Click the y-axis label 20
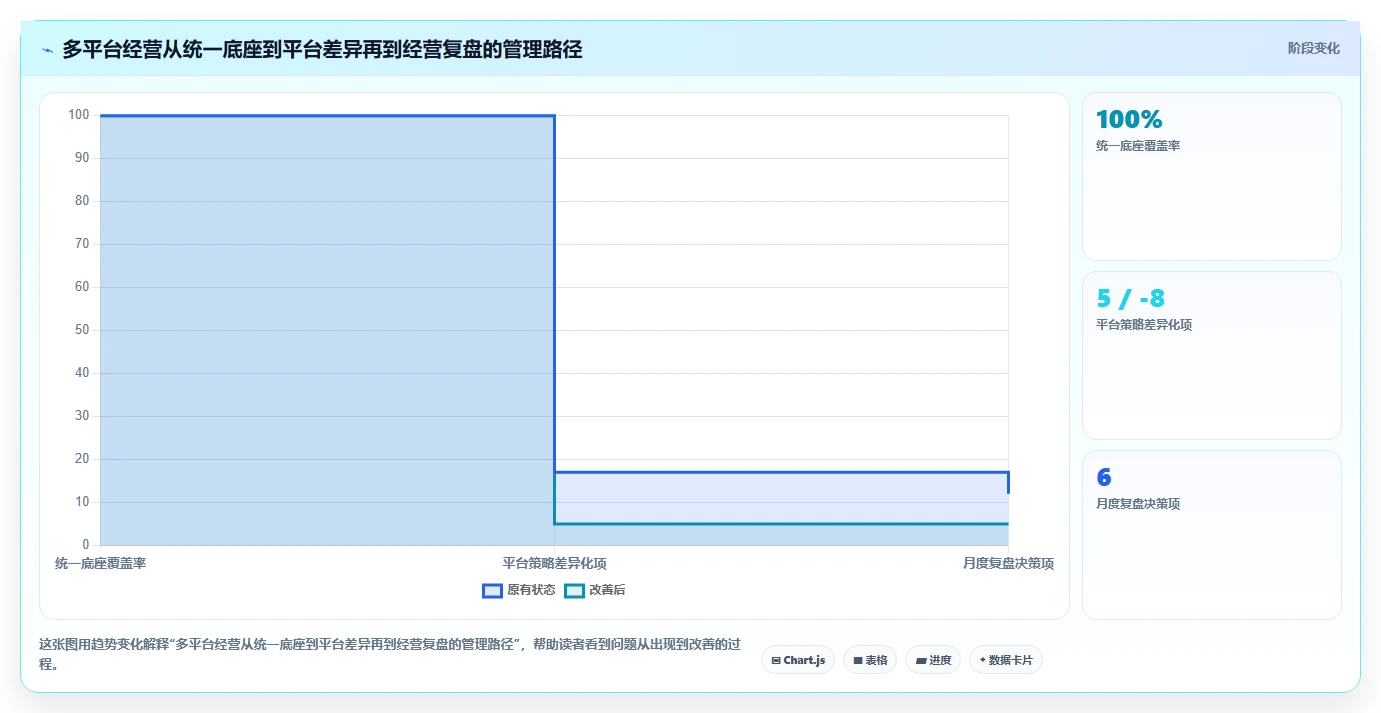1381x713 pixels. click(x=82, y=459)
